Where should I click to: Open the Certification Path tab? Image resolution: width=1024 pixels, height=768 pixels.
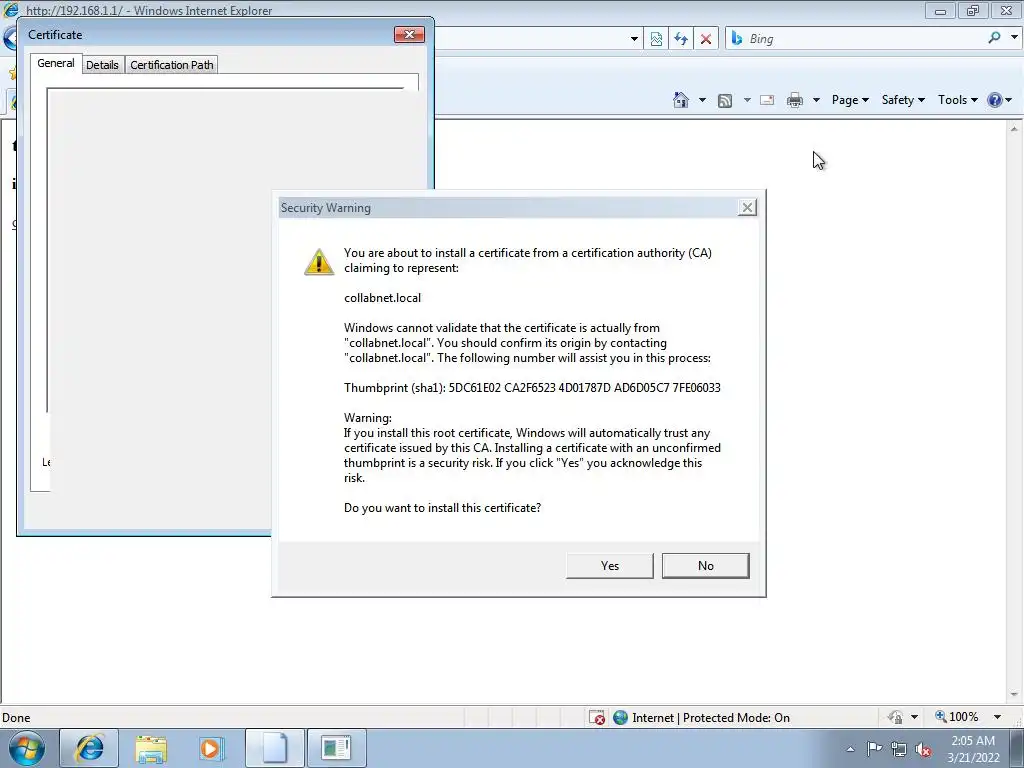(172, 65)
